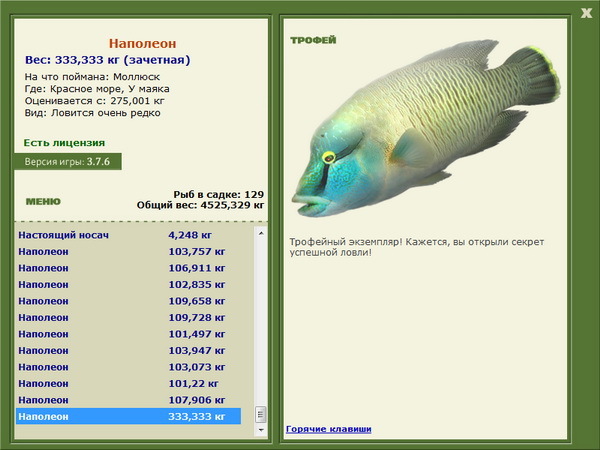Click the Вес: 333,333 кг (зачетная) text
The width and height of the screenshot is (600, 450).
[x=108, y=60]
